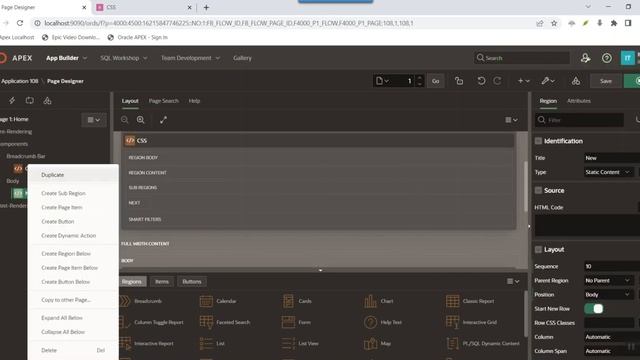Open the App Builder menu
The width and height of the screenshot is (640, 360).
pyautogui.click(x=67, y=58)
